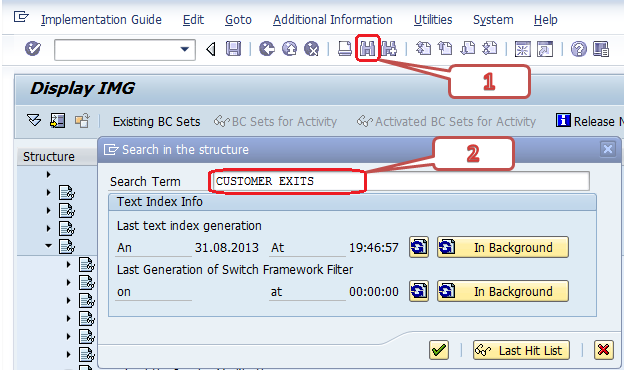Image resolution: width=624 pixels, height=370 pixels.
Task: Open the command field dropdown arrow
Action: click(184, 49)
